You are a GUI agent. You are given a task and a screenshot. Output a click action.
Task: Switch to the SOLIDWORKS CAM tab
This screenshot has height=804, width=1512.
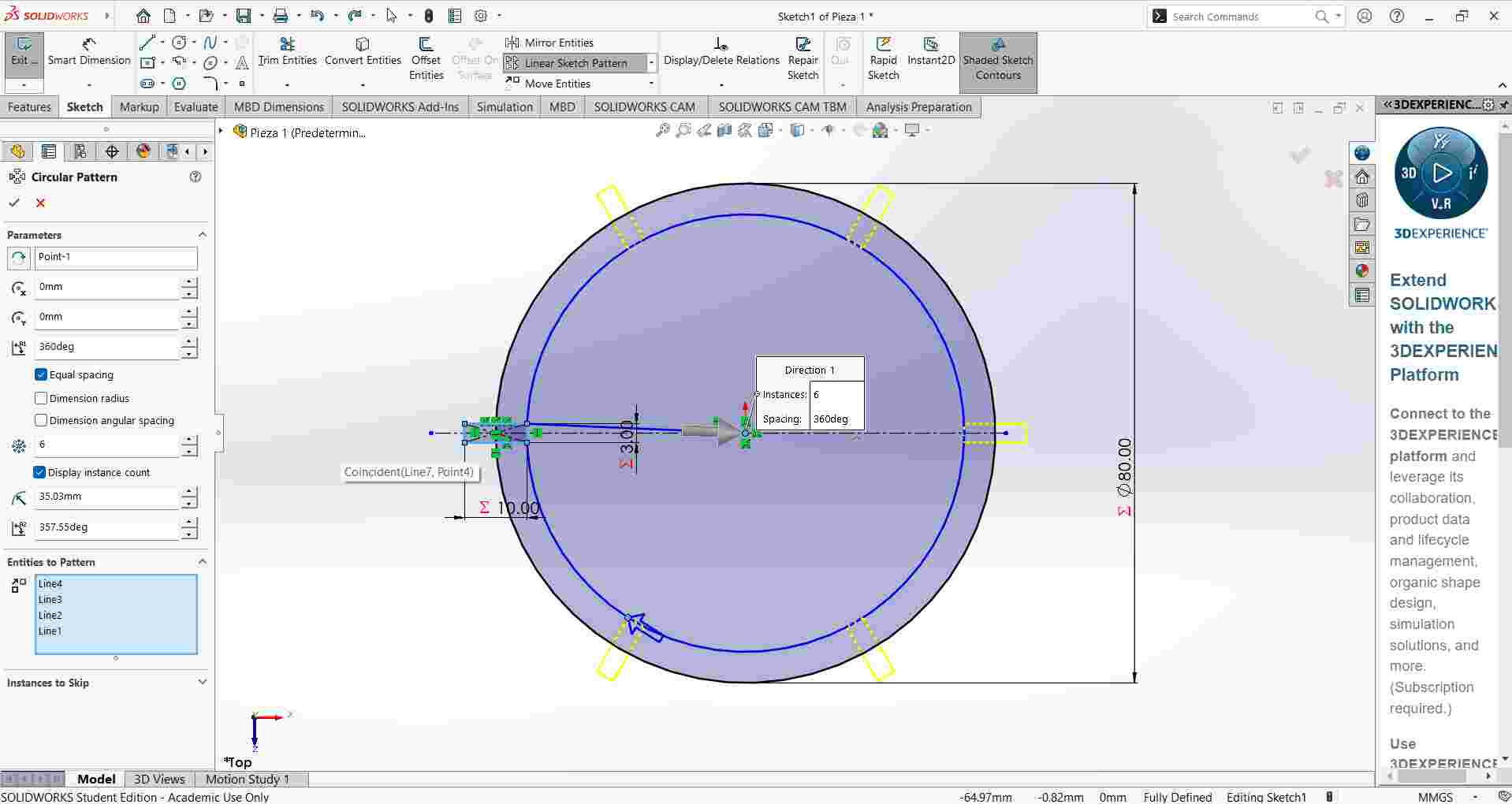[x=645, y=107]
